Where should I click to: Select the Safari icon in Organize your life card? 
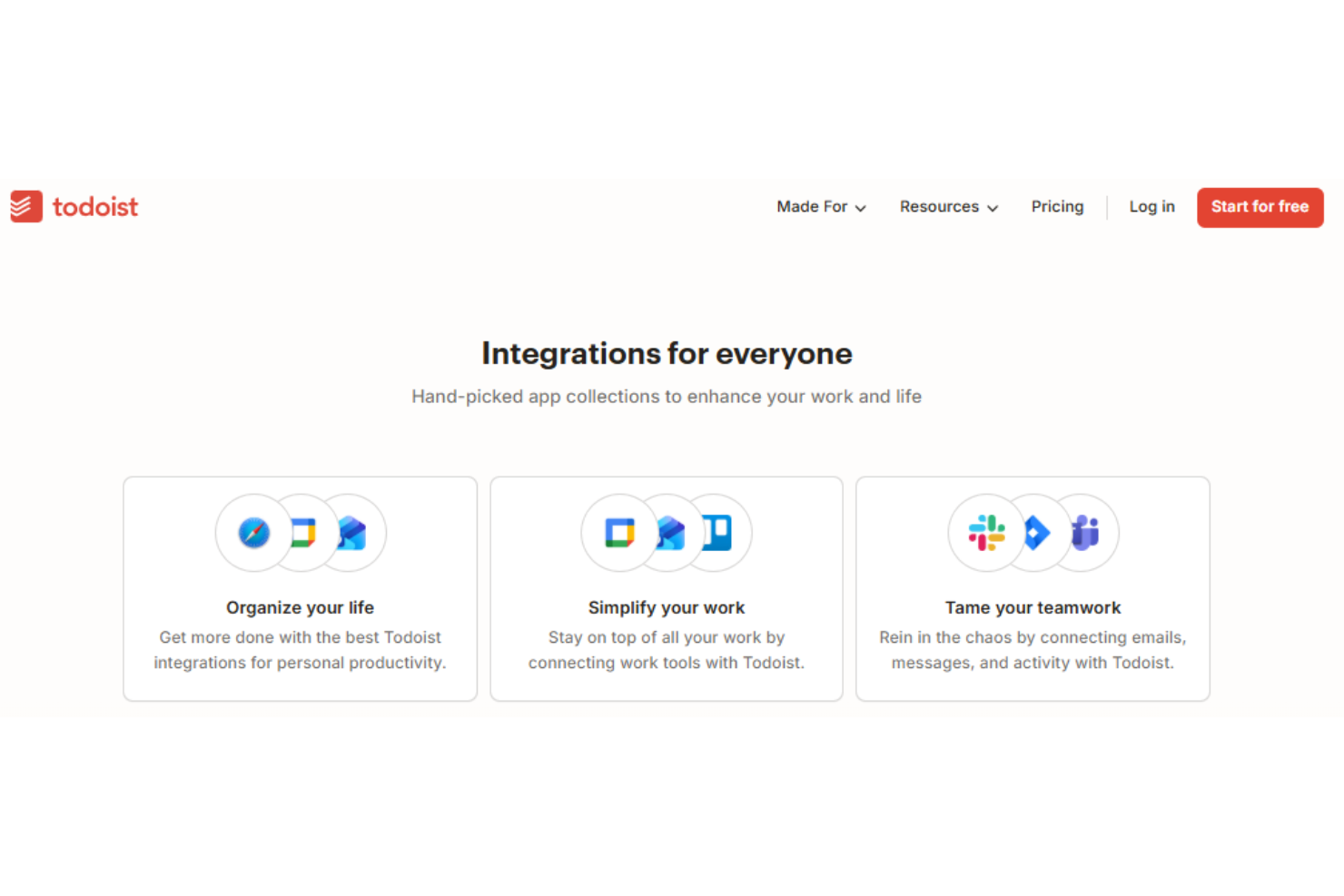click(252, 534)
